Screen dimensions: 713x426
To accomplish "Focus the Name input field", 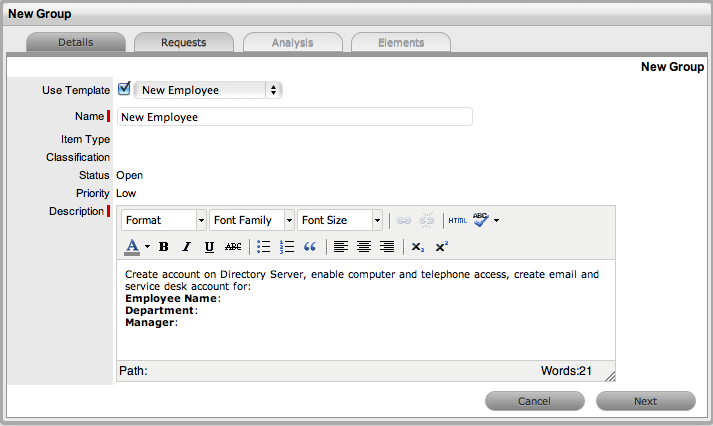I will coord(295,117).
